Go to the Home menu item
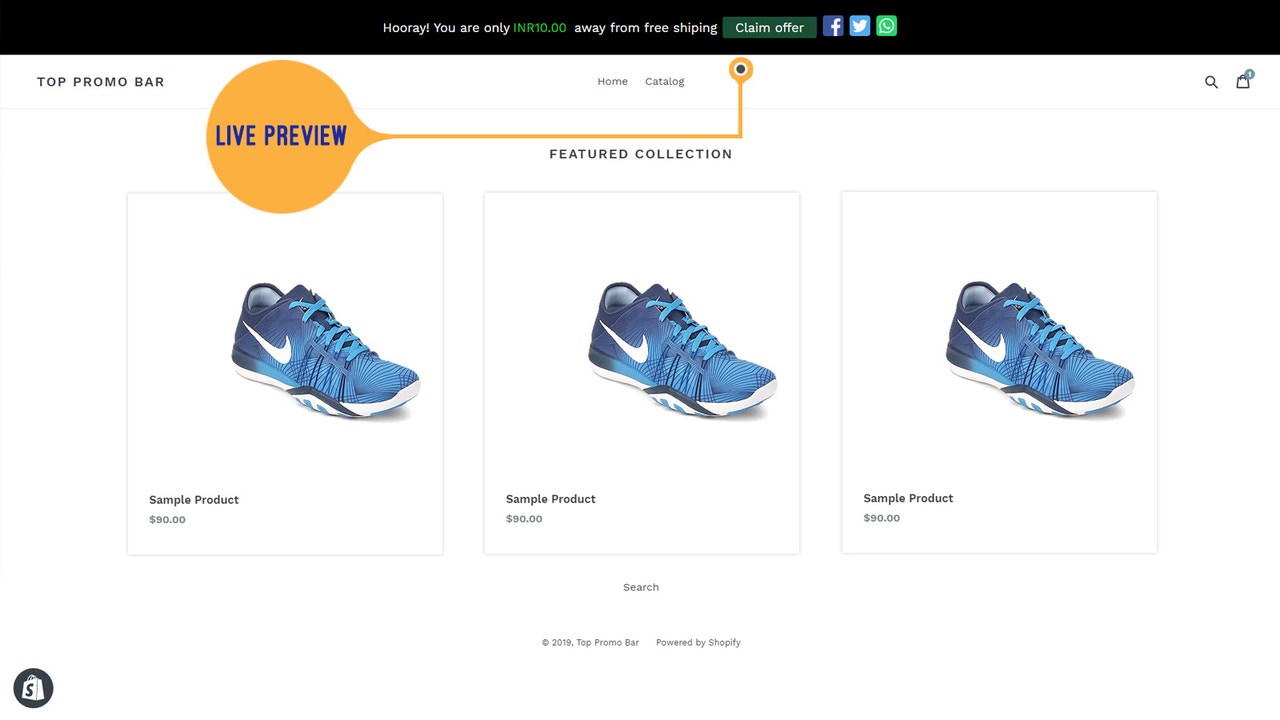This screenshot has width=1280, height=720. (x=612, y=82)
